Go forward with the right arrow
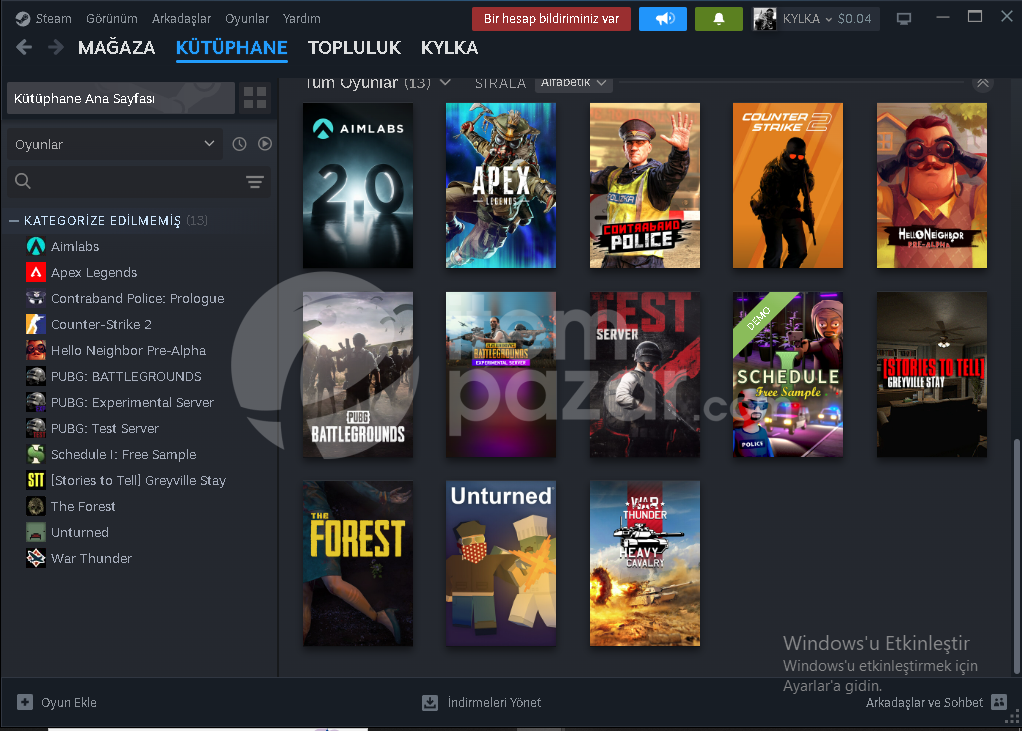 [56, 48]
